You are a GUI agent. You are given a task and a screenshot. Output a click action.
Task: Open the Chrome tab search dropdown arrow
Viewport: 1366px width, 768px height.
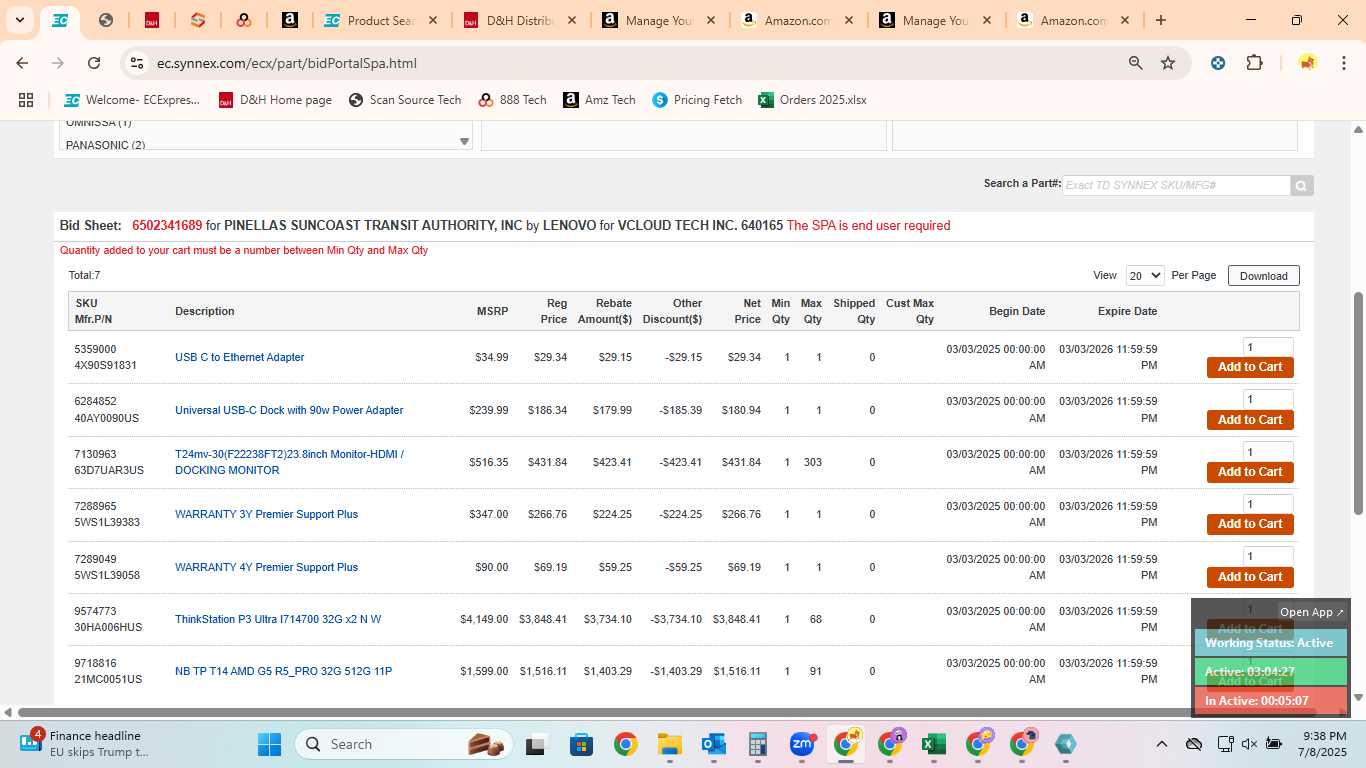pyautogui.click(x=19, y=20)
